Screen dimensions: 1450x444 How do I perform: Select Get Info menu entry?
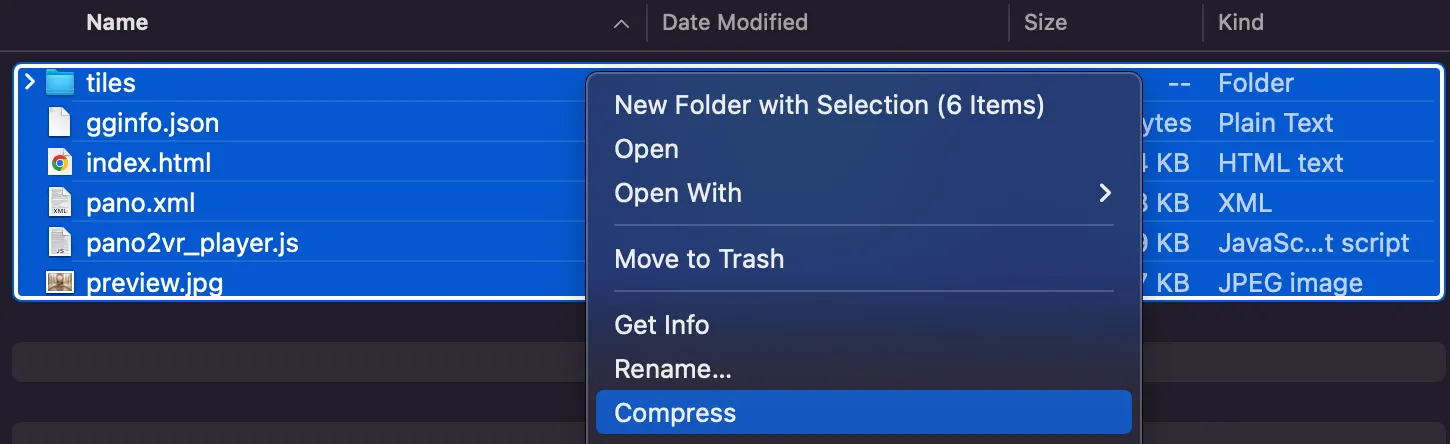661,325
